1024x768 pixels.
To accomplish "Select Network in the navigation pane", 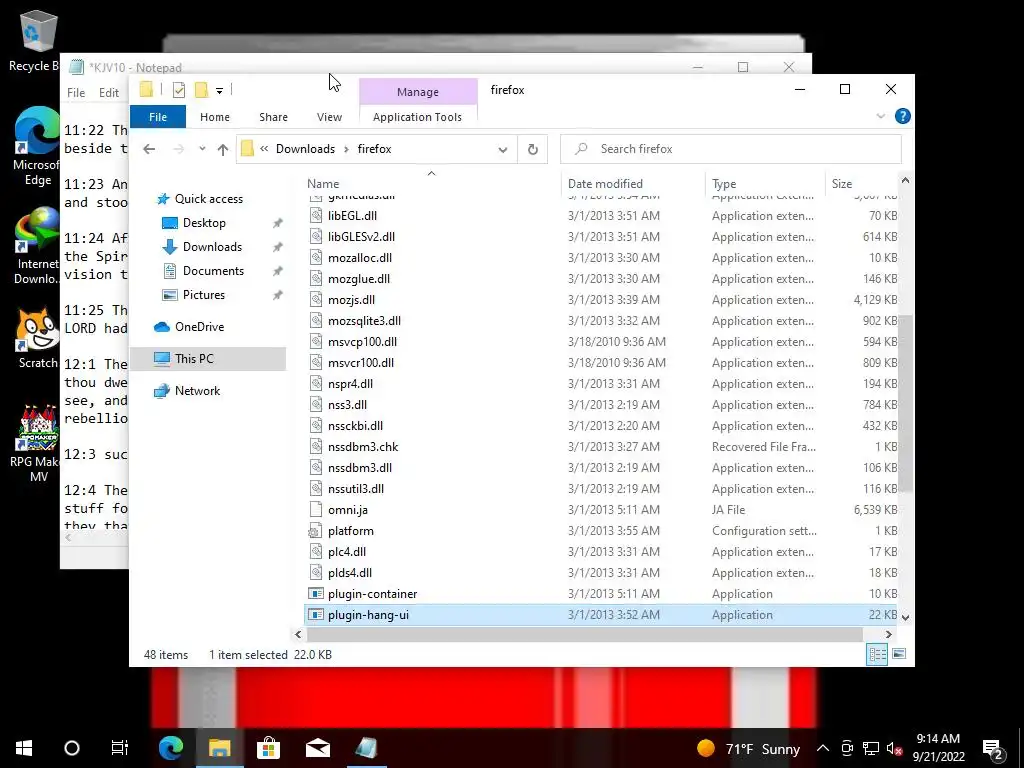I will [197, 391].
